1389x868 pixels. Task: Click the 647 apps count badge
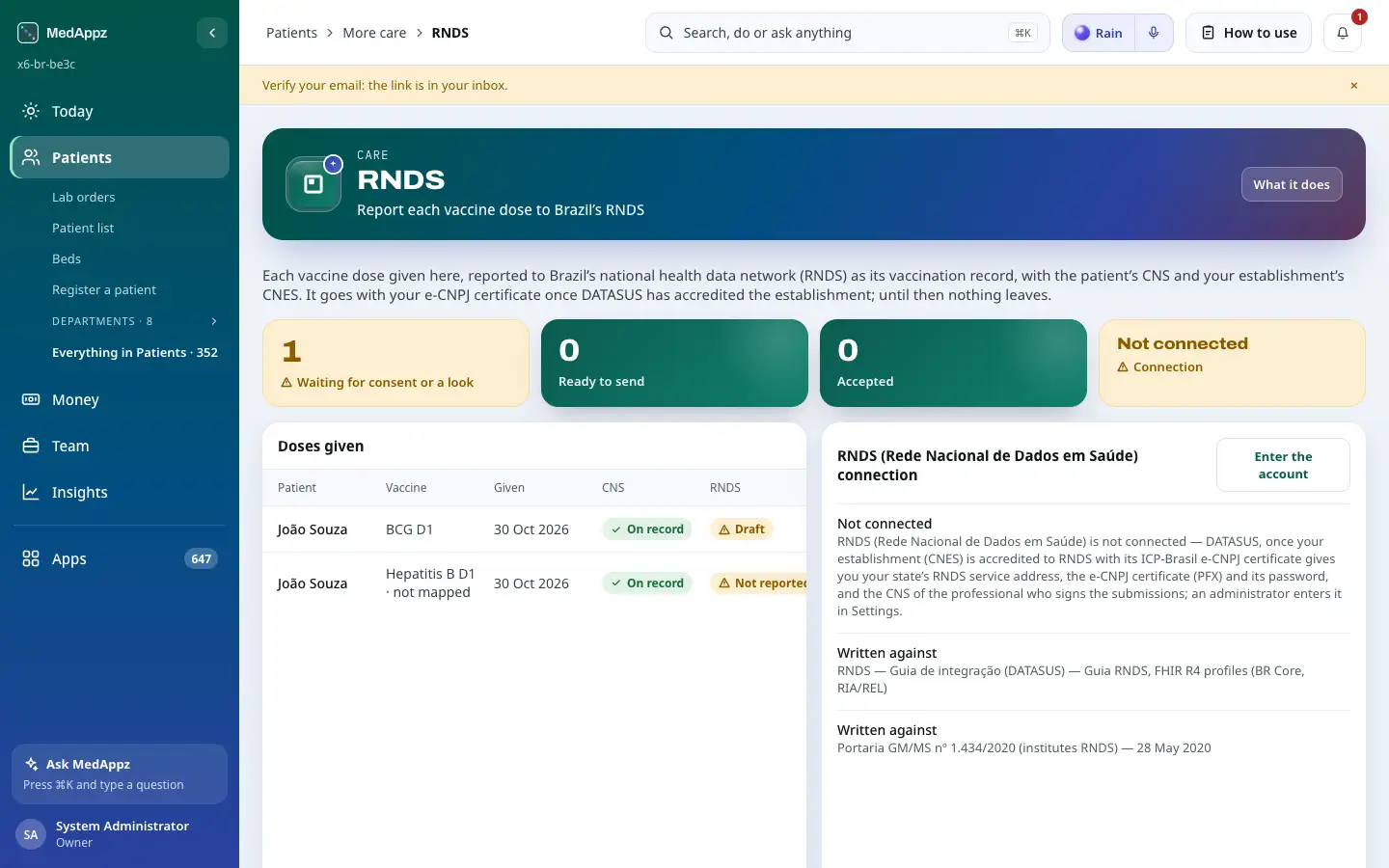pos(201,558)
